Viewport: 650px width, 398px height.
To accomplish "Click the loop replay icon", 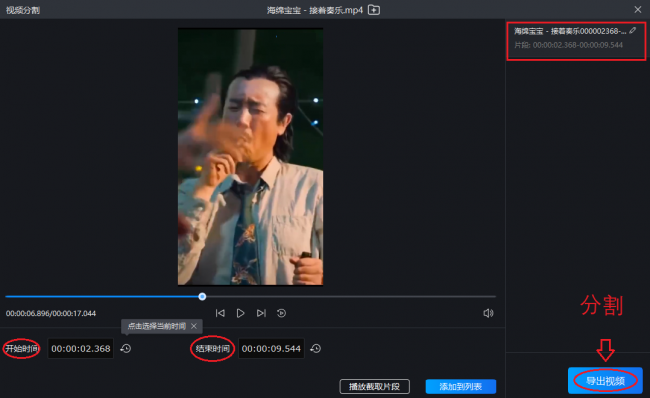I will (281, 313).
